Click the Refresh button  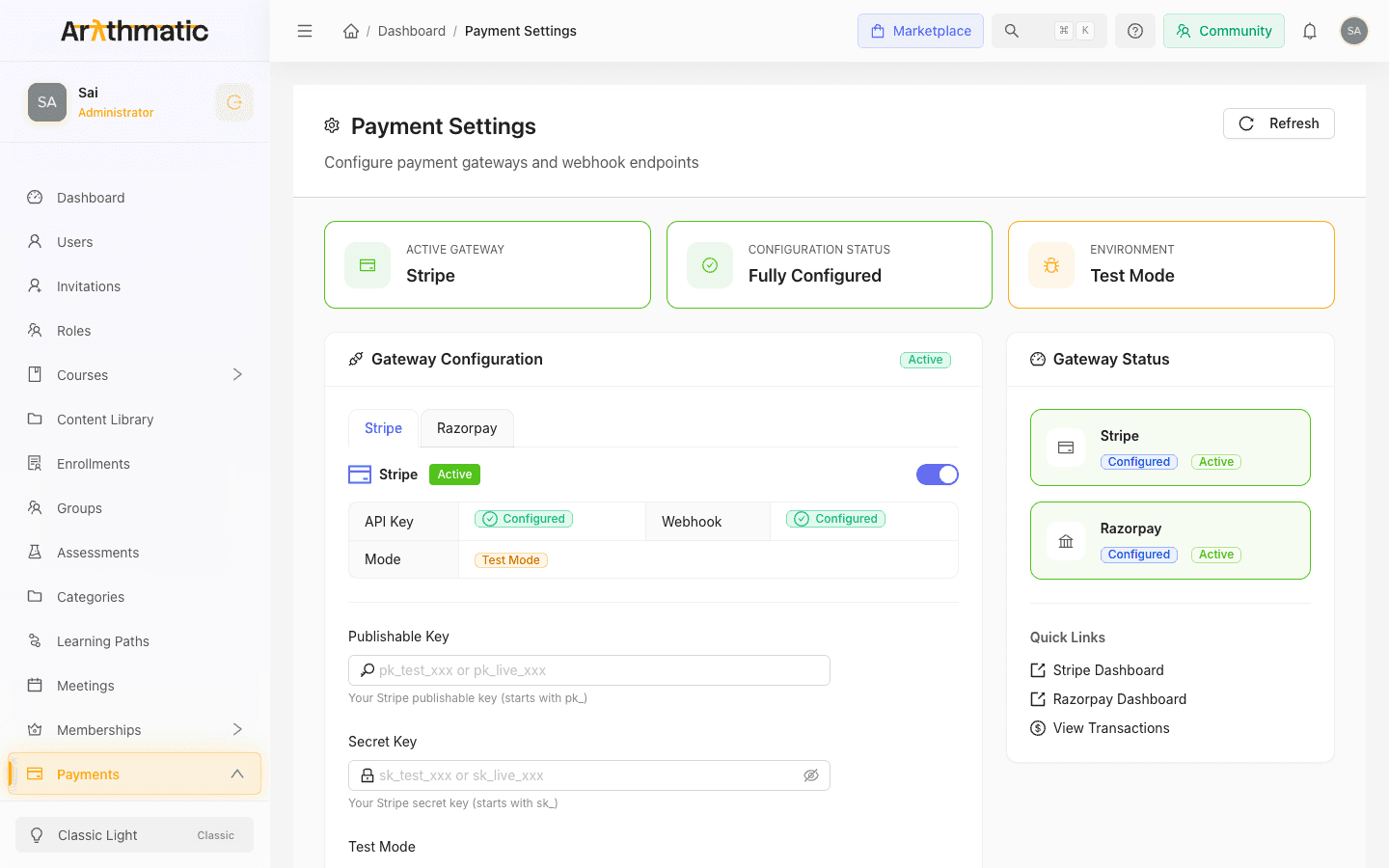coord(1279,123)
